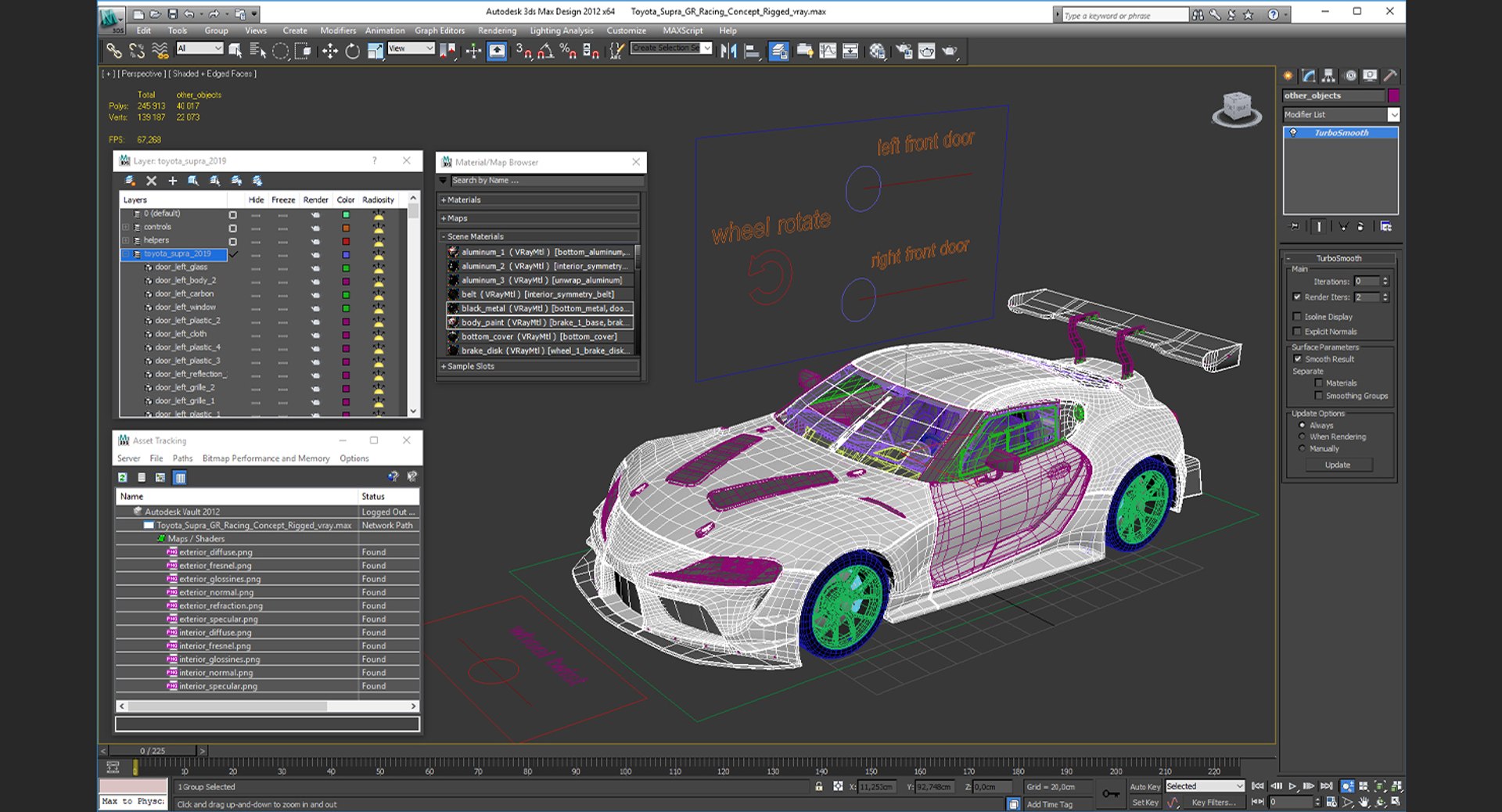The height and width of the screenshot is (812, 1502).
Task: Select the Manually update option
Action: [x=1302, y=448]
